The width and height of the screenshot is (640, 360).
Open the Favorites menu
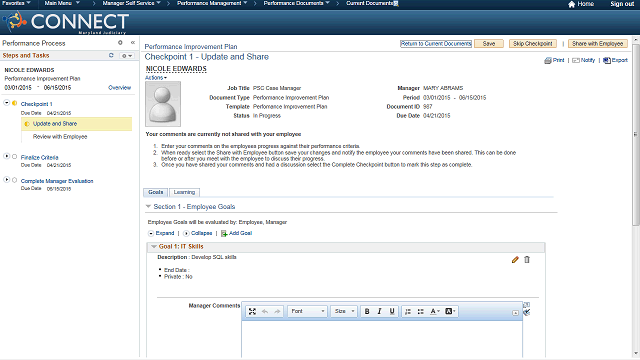click(x=16, y=3)
